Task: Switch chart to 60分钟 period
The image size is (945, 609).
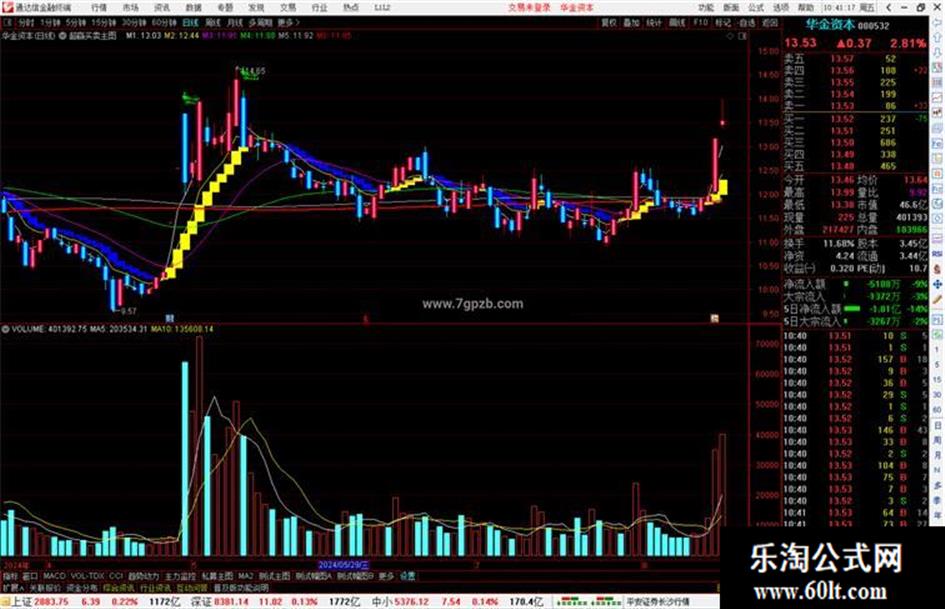Action: click(x=164, y=22)
